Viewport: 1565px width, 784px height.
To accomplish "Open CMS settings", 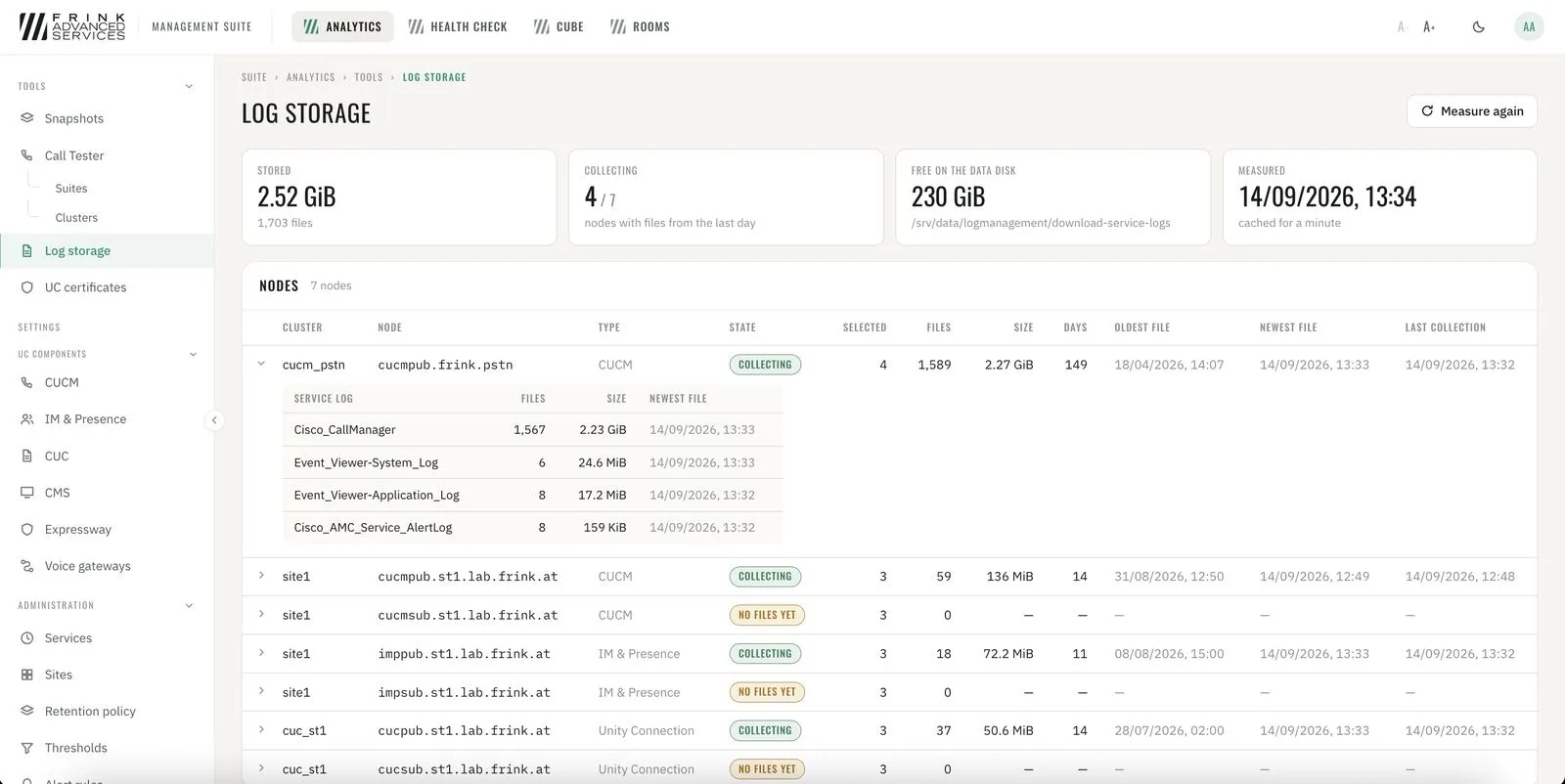I will tap(57, 493).
